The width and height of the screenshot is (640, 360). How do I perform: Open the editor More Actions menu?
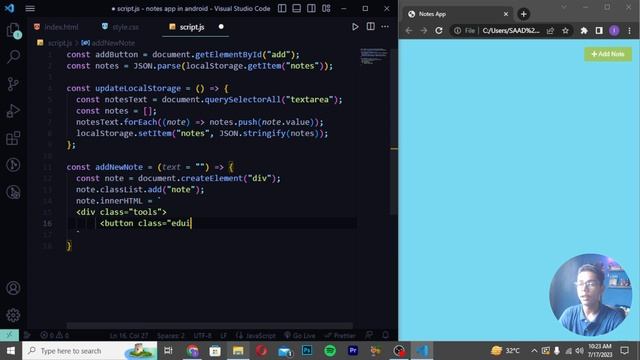tap(385, 27)
